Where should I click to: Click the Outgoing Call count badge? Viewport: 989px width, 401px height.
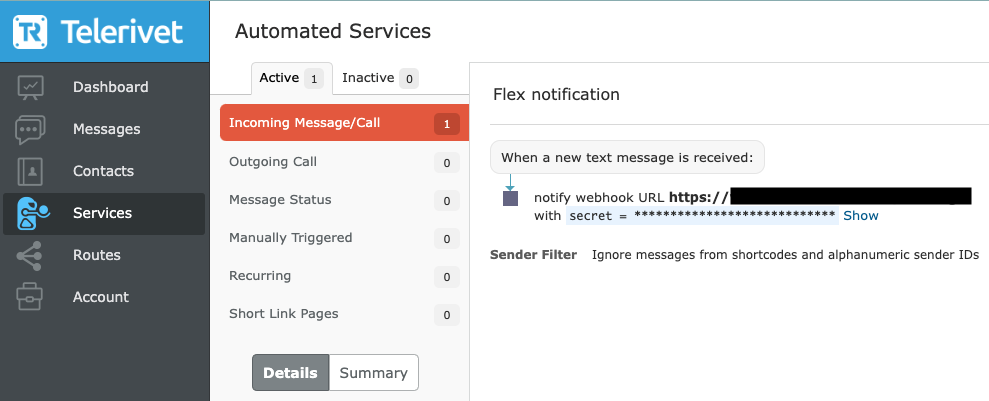447,163
